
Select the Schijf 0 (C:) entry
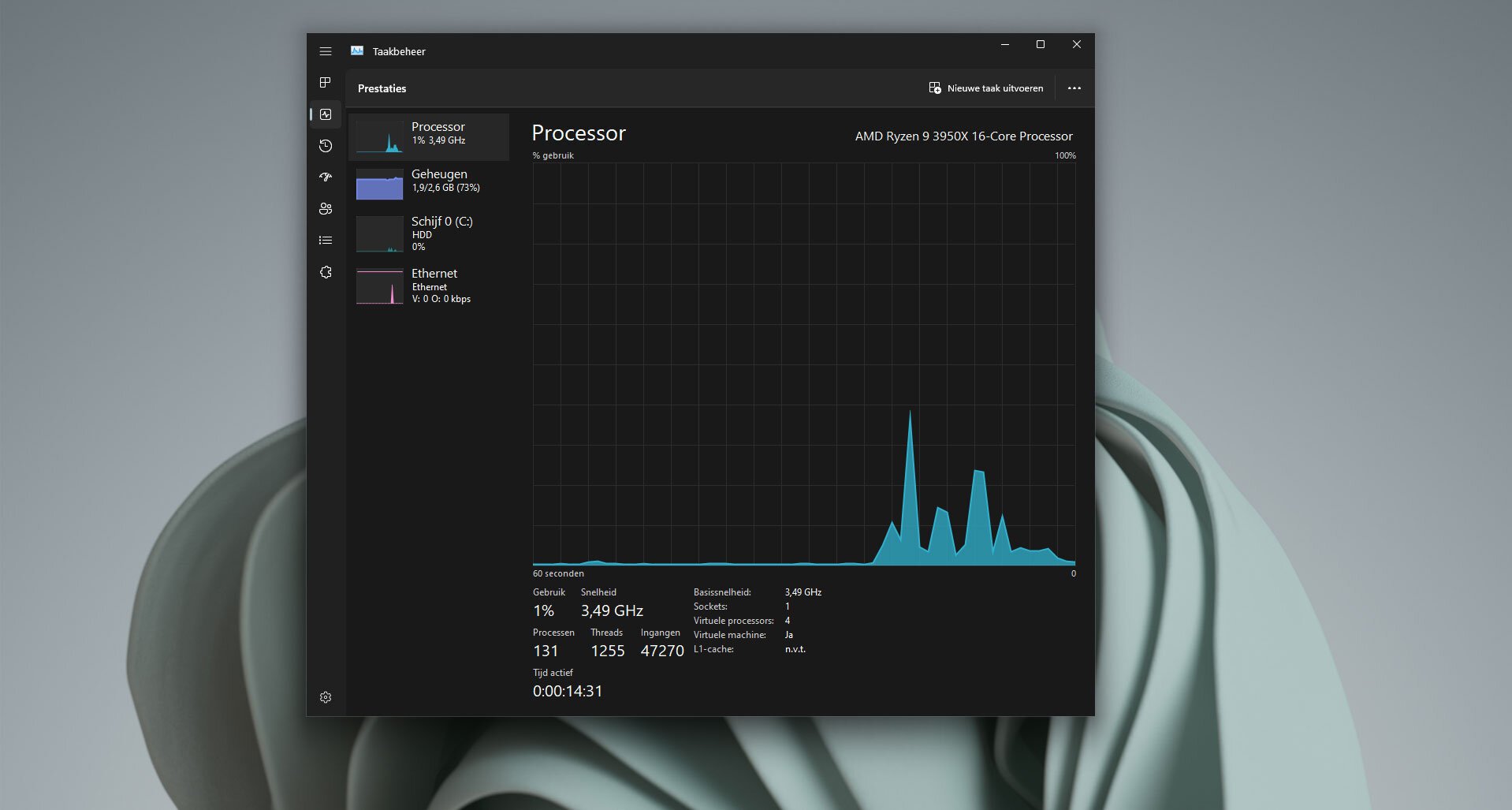(x=429, y=233)
